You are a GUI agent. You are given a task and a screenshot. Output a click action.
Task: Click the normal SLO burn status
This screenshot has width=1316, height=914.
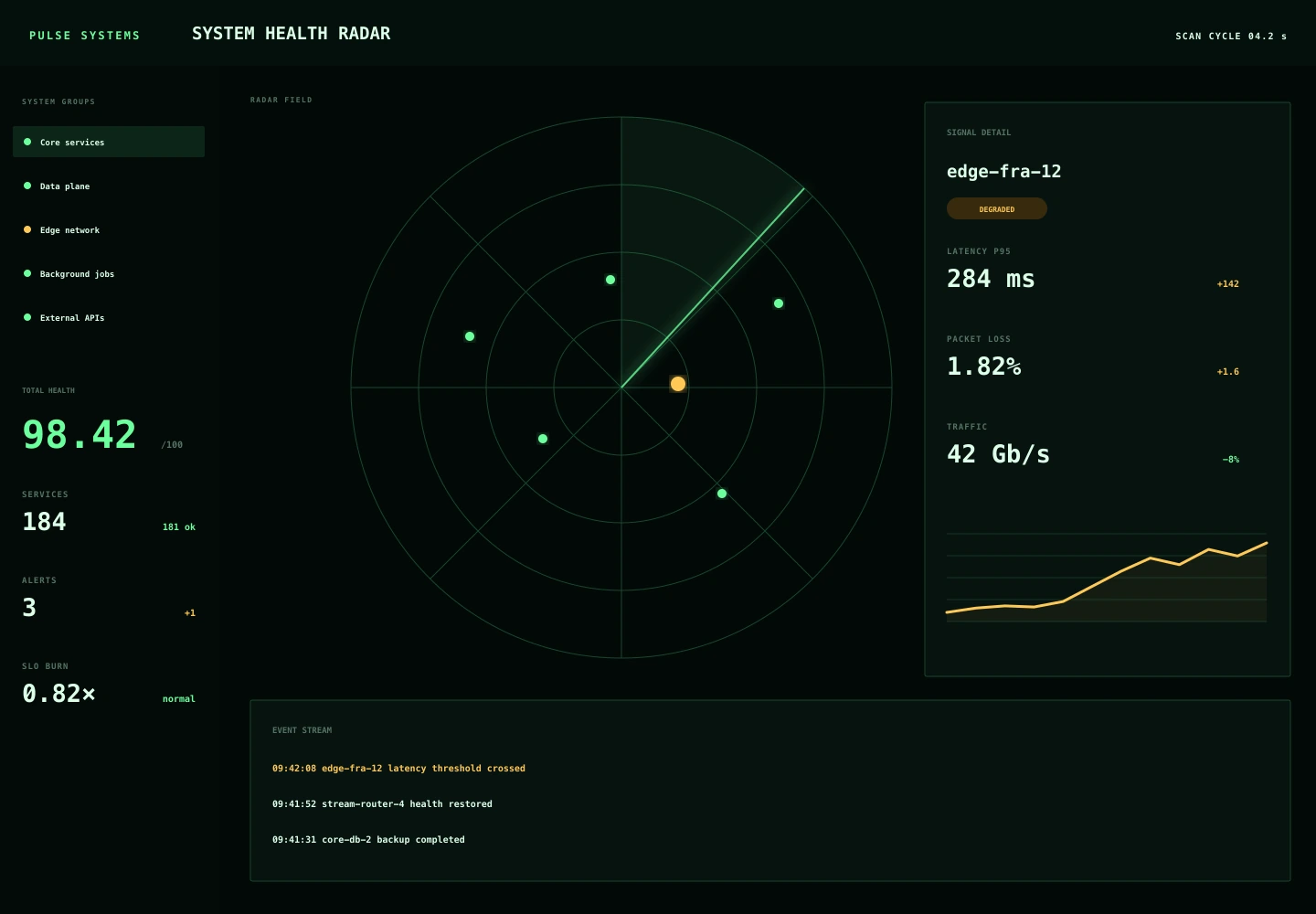click(178, 698)
